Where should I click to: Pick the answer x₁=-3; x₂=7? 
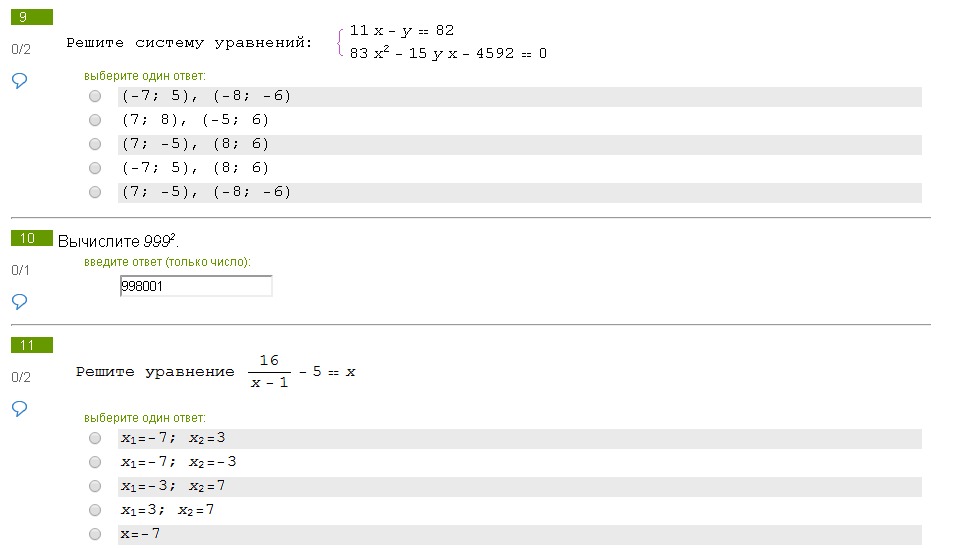tap(95, 486)
